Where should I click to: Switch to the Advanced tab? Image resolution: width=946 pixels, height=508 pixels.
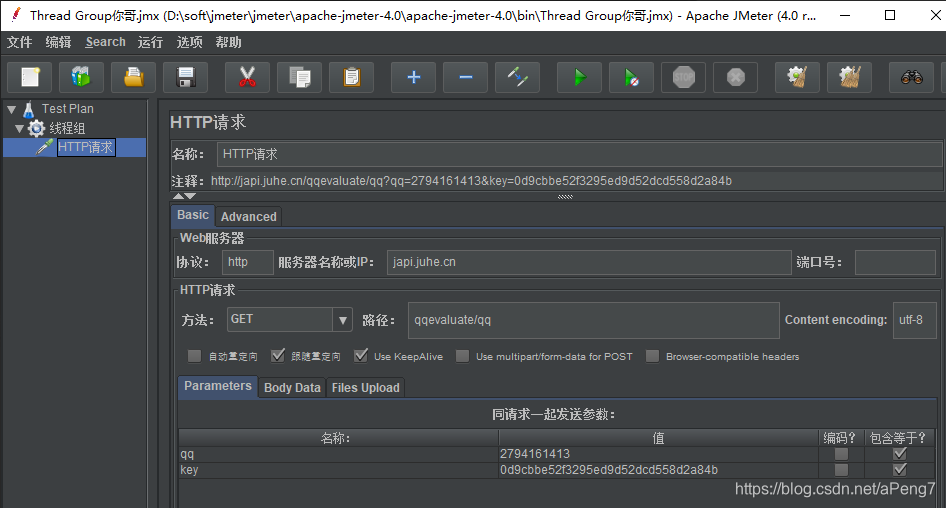click(249, 217)
